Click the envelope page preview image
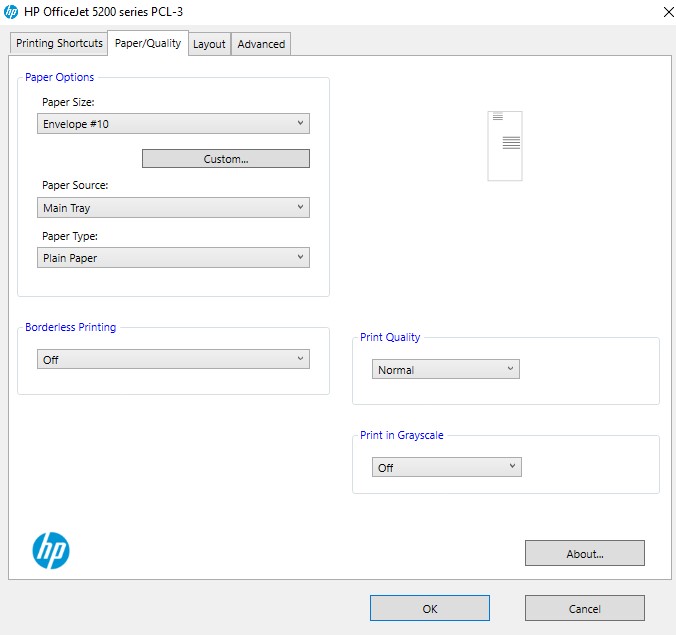The width and height of the screenshot is (676, 635). 505,146
